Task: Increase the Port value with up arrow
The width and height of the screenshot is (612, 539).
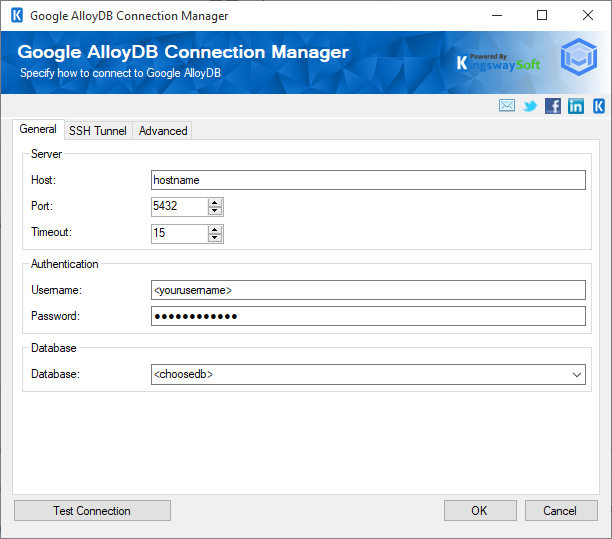Action: pyautogui.click(x=215, y=202)
